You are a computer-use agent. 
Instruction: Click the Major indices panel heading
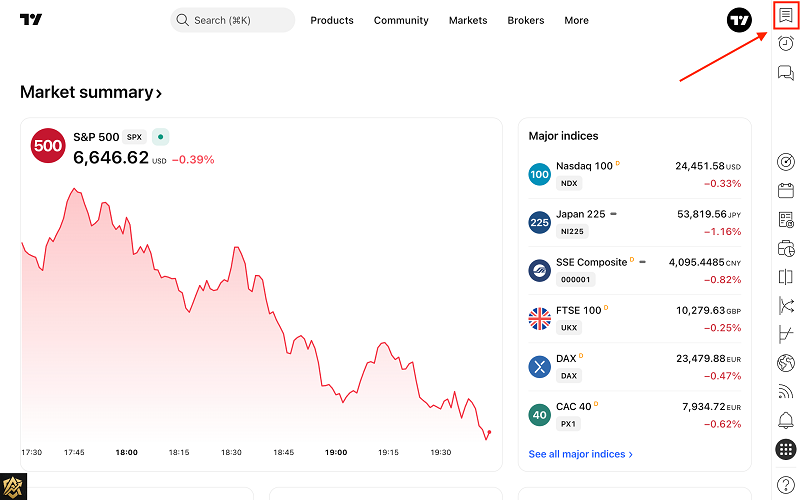(563, 136)
